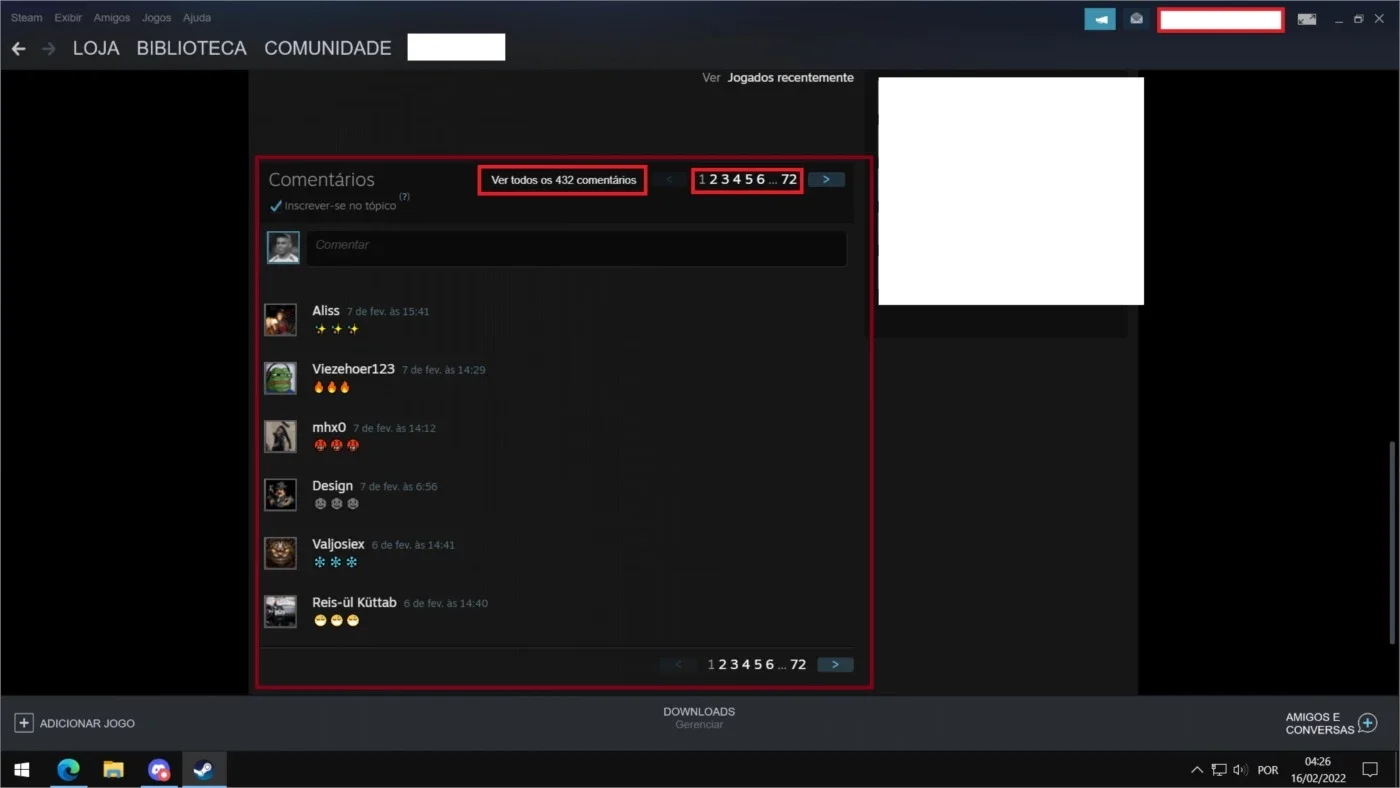Open the Windows notification center
This screenshot has width=1400, height=788.
[x=1370, y=770]
